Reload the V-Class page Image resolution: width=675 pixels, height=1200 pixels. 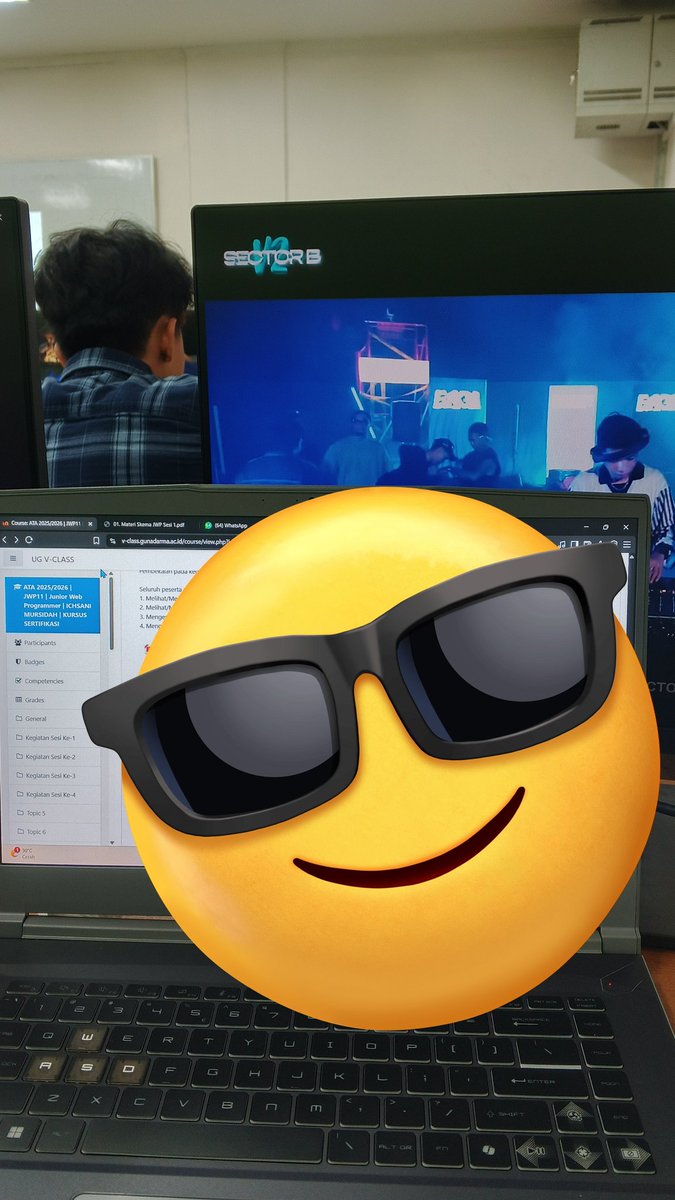pyautogui.click(x=29, y=540)
